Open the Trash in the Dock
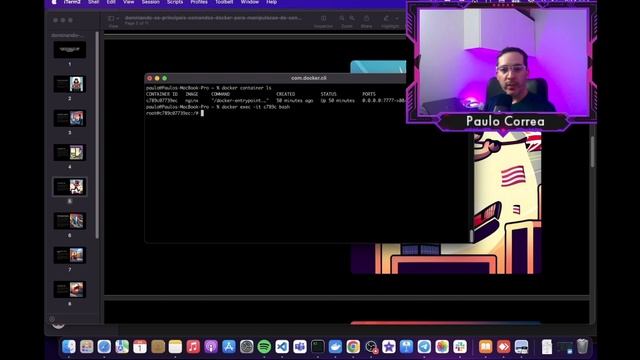The width and height of the screenshot is (640, 360). click(582, 347)
